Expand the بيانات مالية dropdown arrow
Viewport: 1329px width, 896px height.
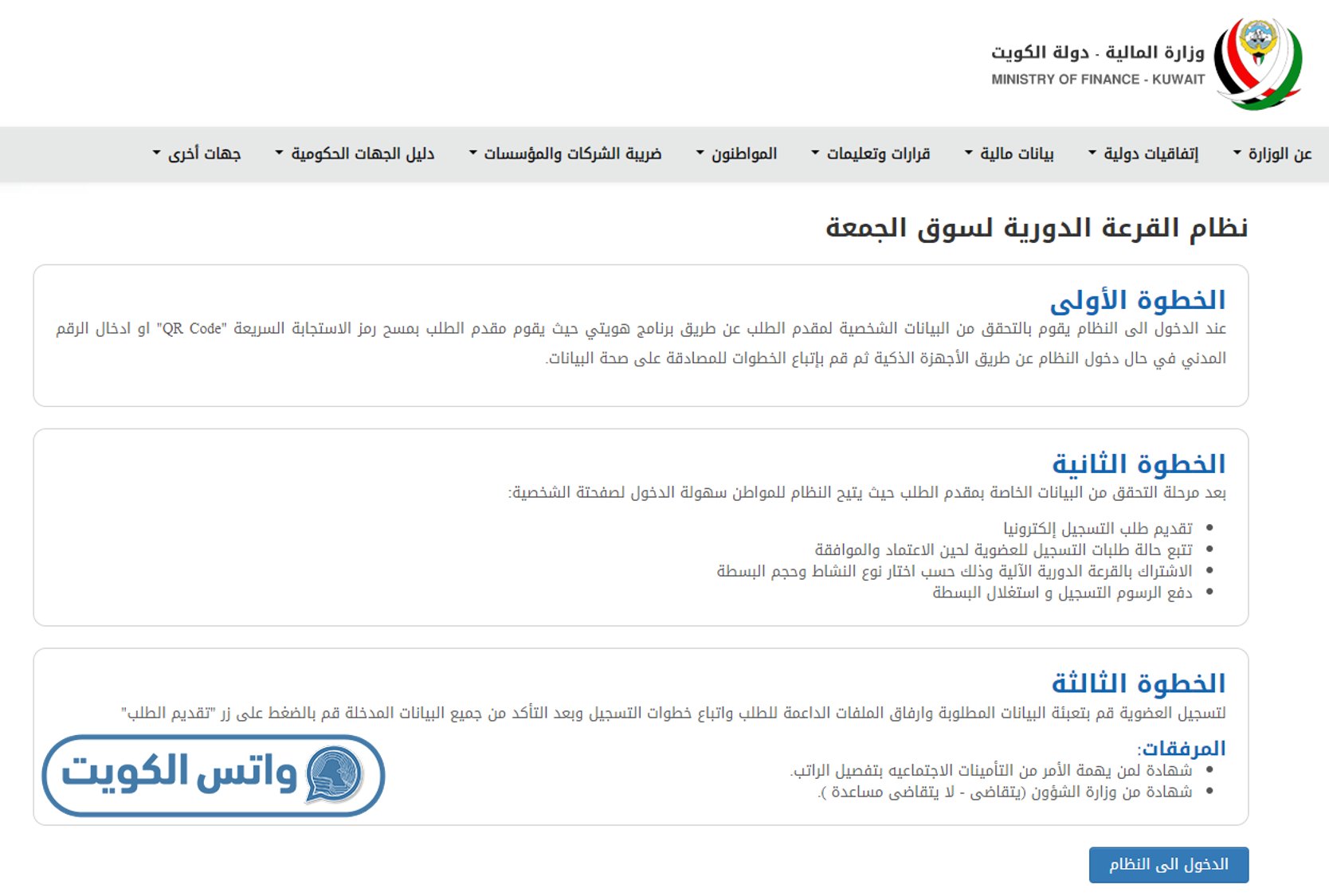[x=969, y=152]
